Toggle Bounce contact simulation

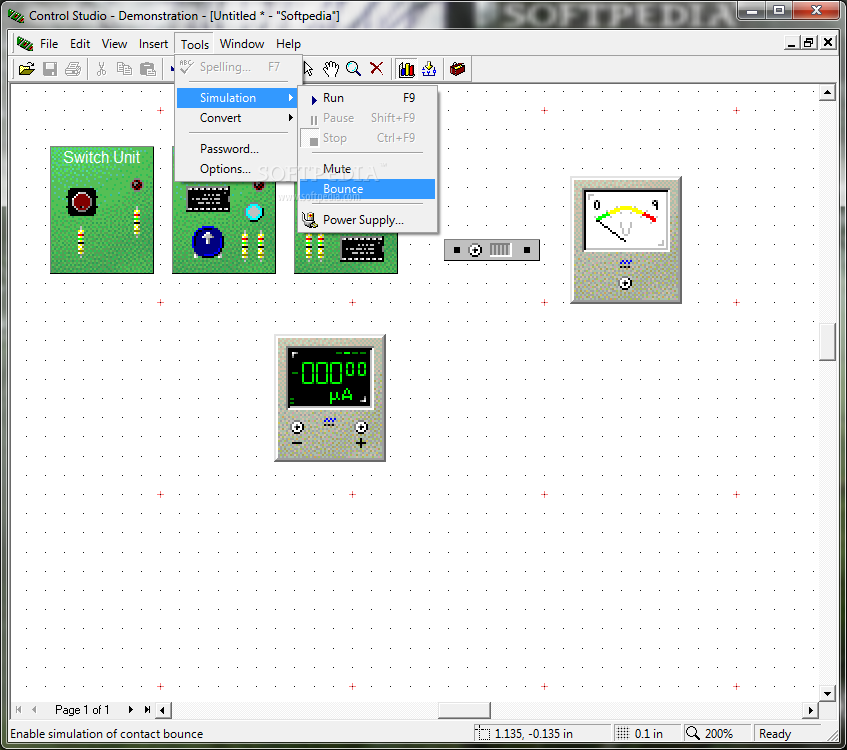tap(367, 189)
